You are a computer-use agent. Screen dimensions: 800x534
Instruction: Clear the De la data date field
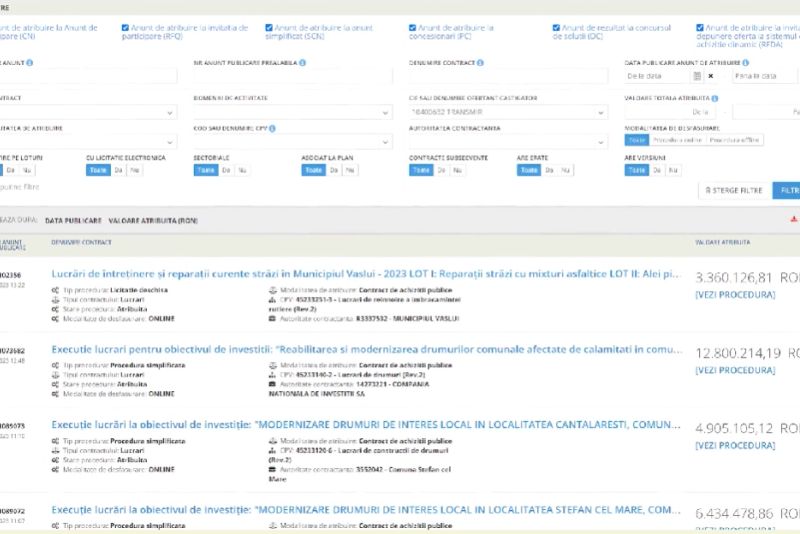(x=711, y=76)
